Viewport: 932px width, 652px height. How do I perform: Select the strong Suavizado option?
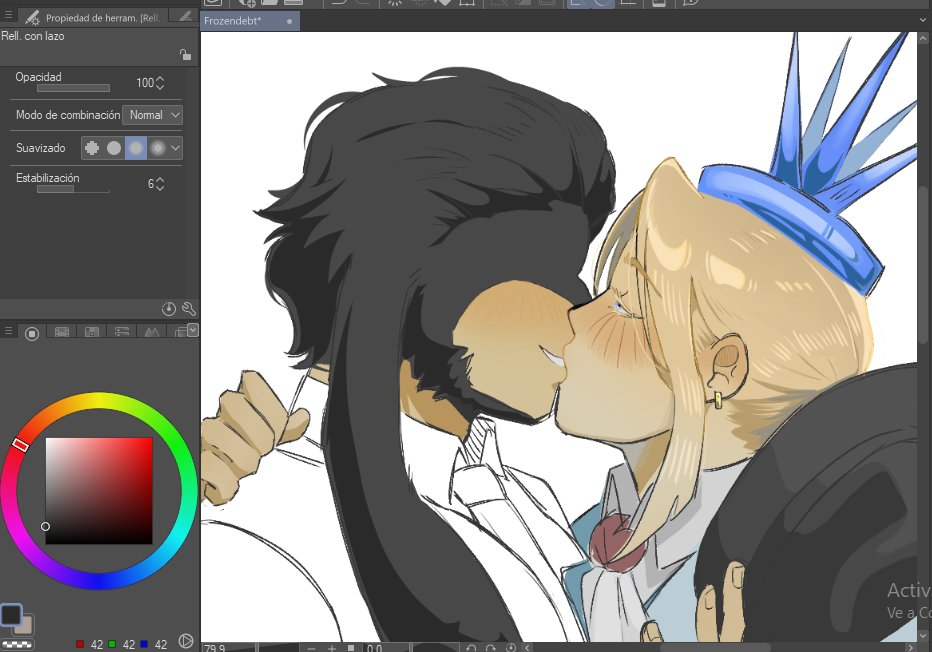[158, 148]
